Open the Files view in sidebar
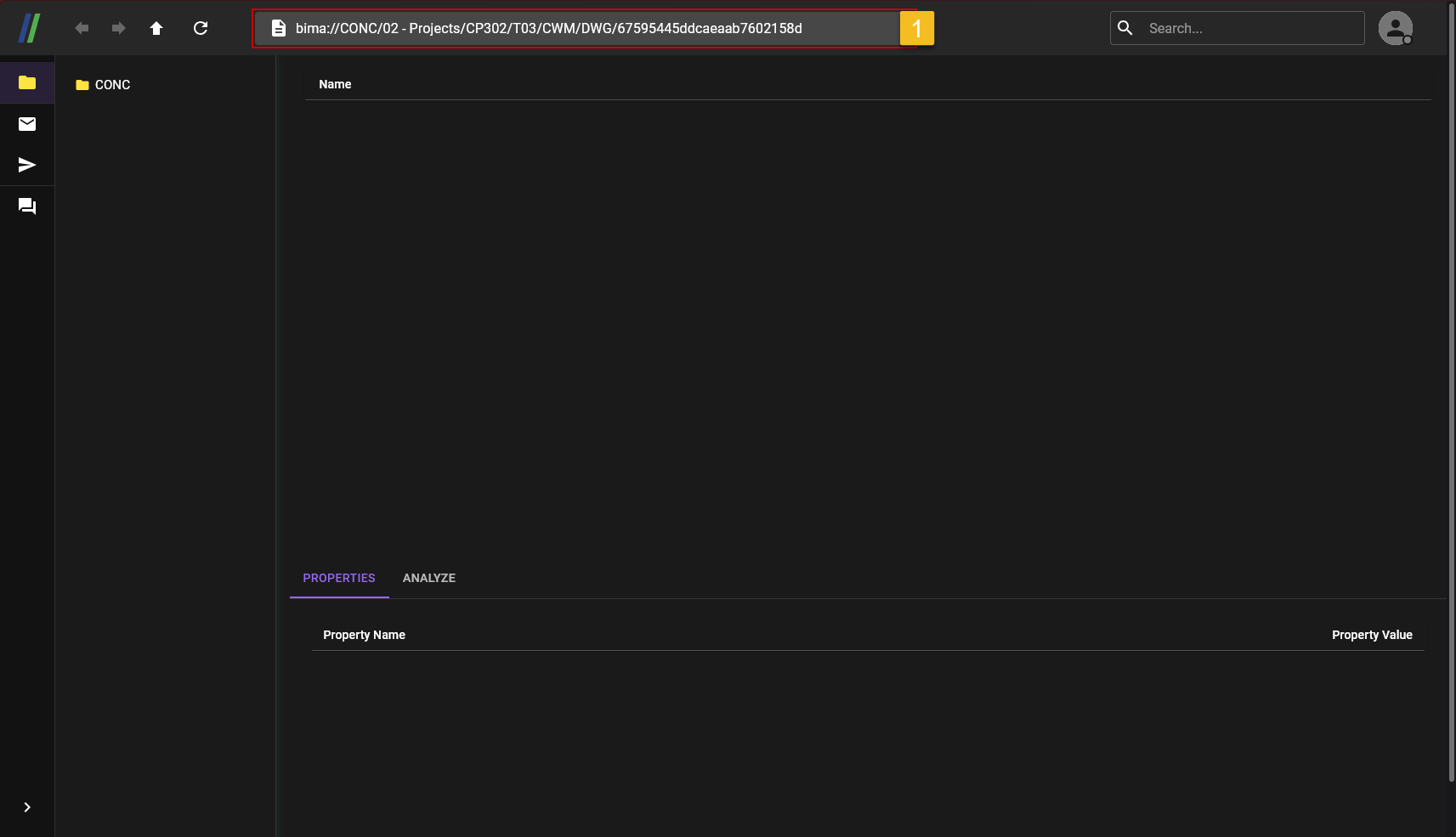The height and width of the screenshot is (837, 1456). (27, 82)
